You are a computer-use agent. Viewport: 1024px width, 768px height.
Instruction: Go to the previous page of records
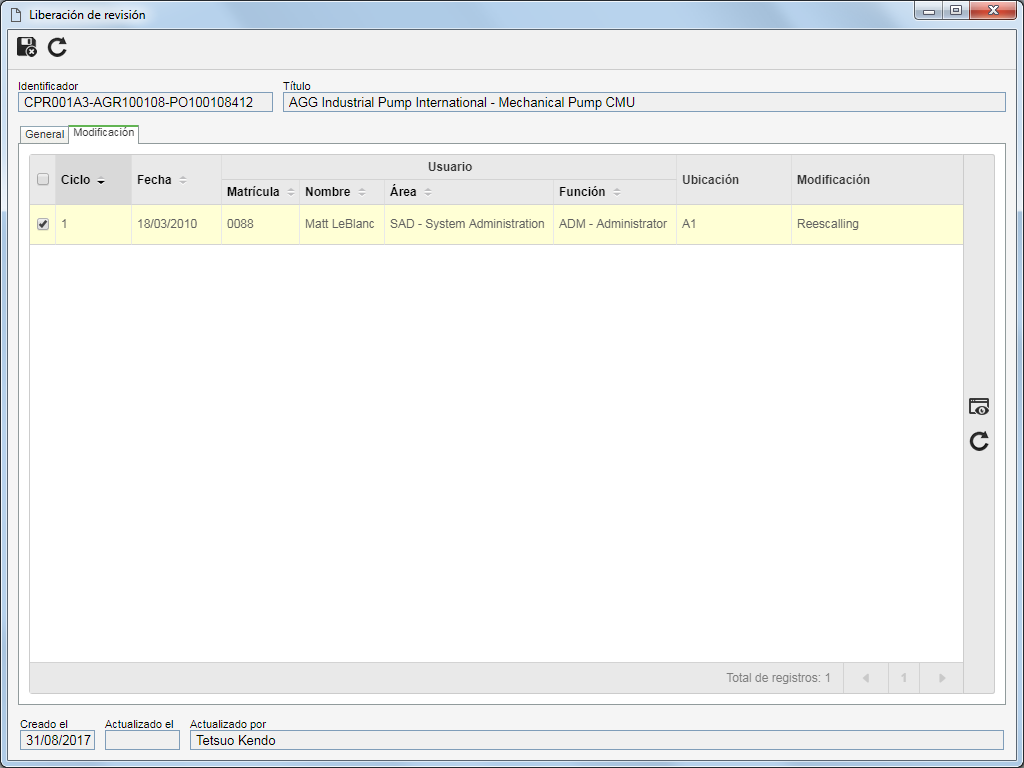[866, 678]
